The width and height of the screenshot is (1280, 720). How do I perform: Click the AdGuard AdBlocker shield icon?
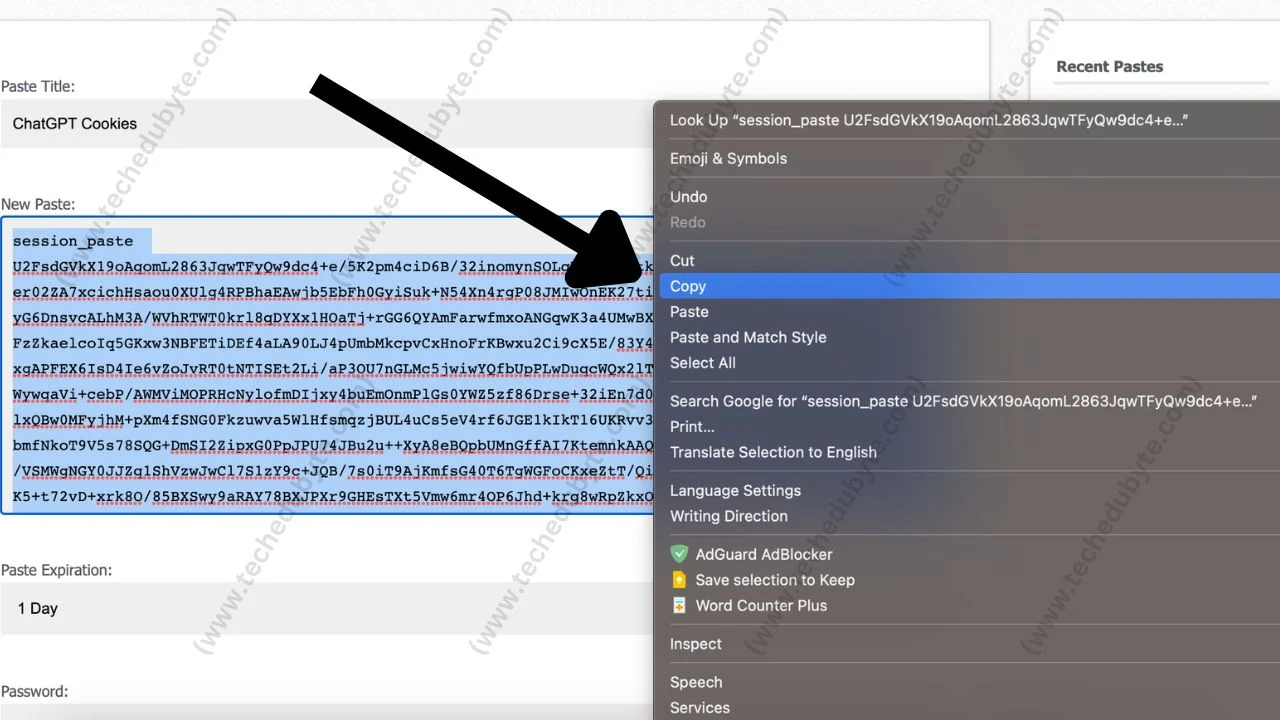(679, 554)
